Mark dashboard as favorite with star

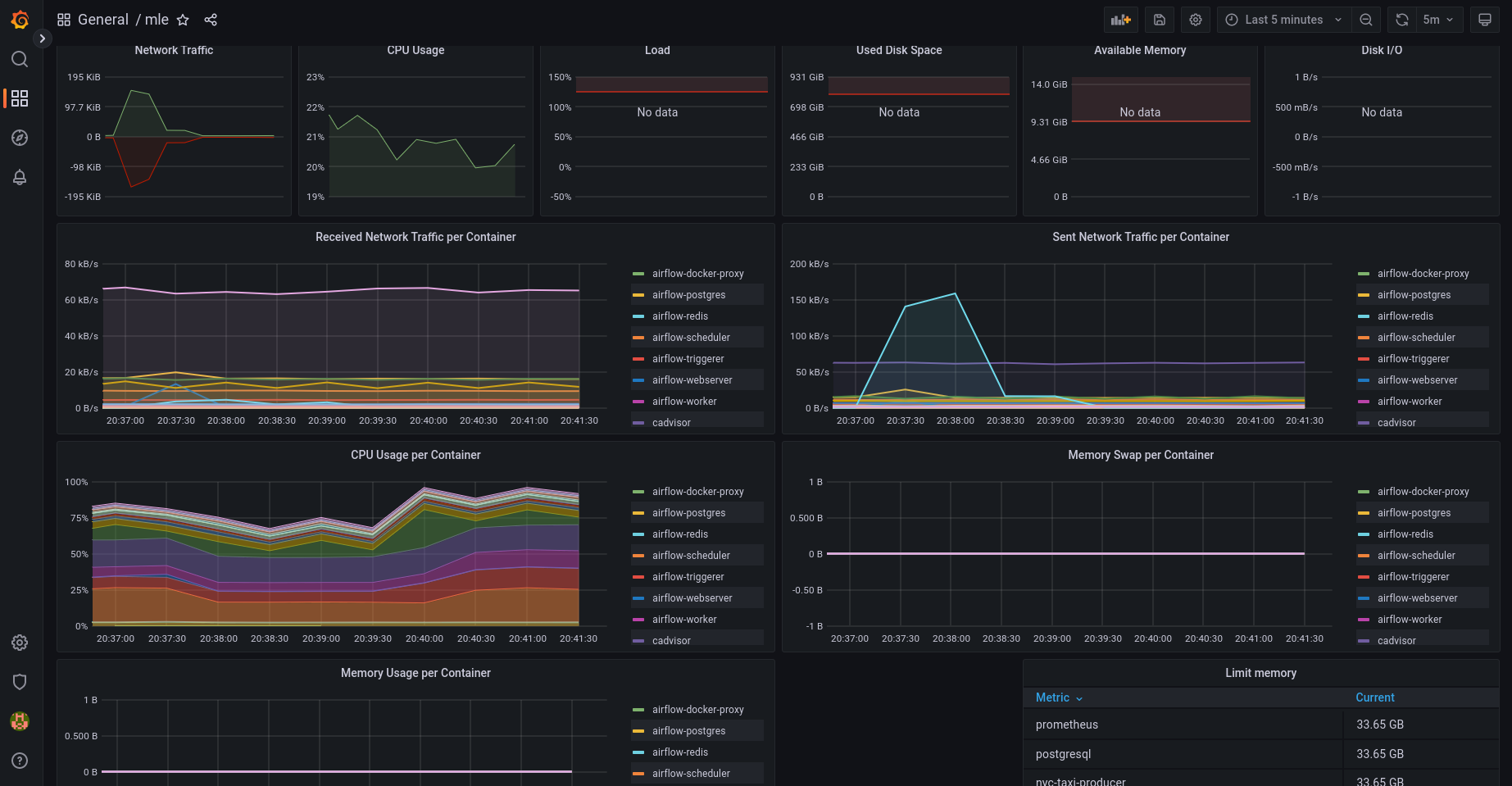tap(183, 20)
